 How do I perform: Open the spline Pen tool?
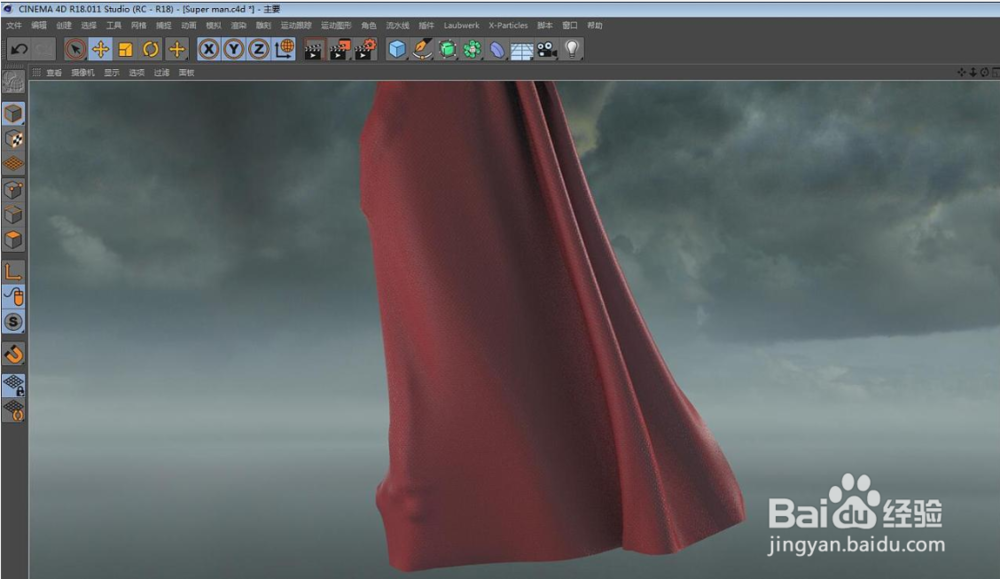click(422, 49)
